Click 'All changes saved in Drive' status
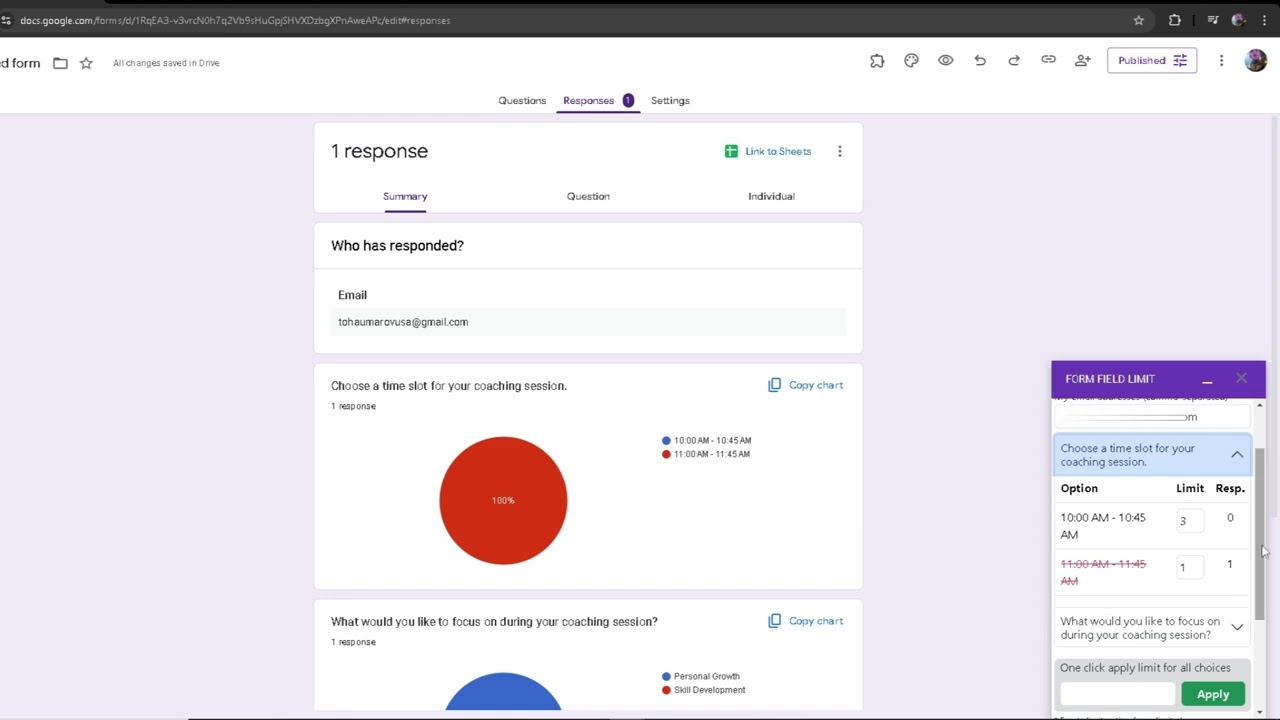The image size is (1280, 720). pyautogui.click(x=166, y=63)
